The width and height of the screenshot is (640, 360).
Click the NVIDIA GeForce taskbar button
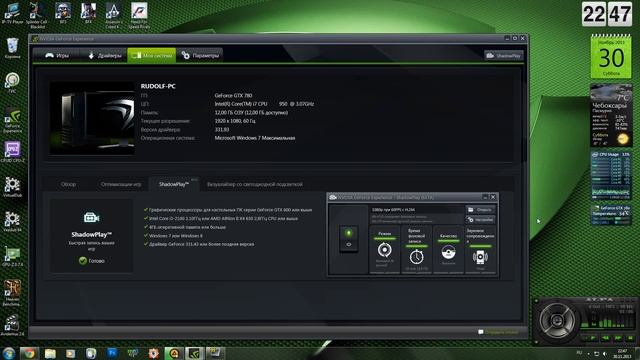tap(195, 353)
